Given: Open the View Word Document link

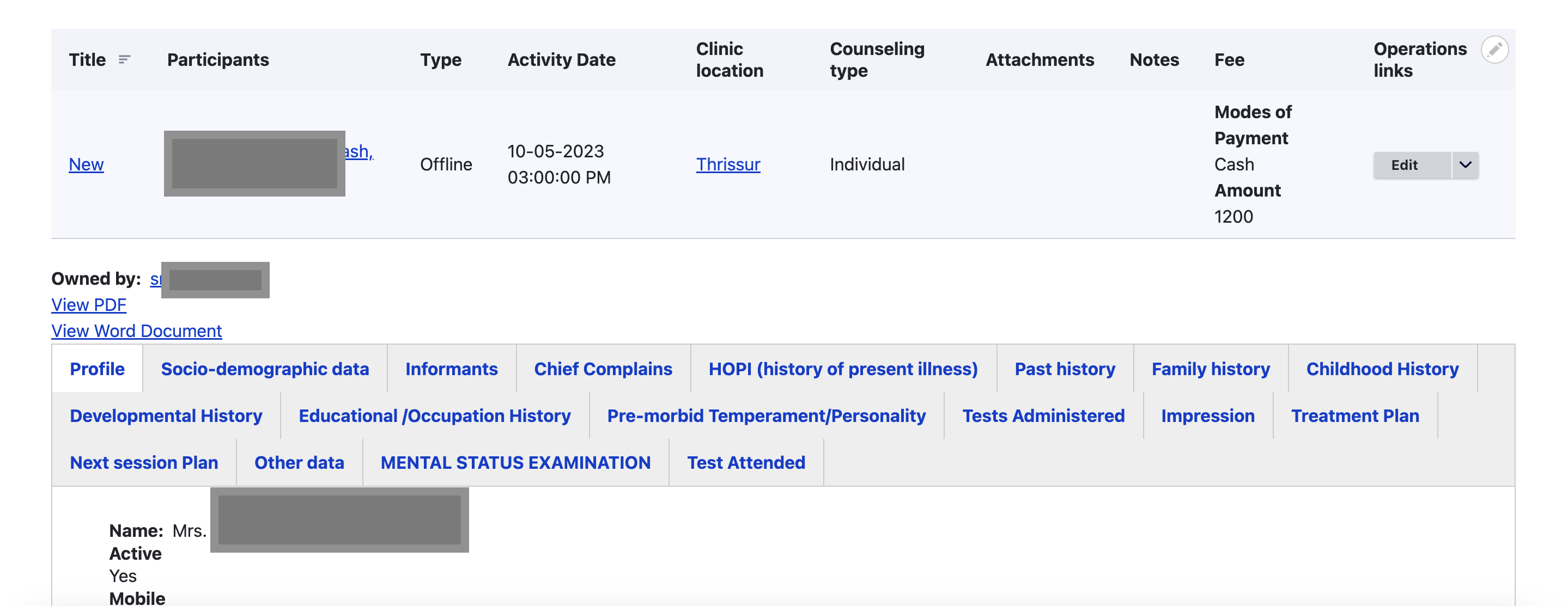Looking at the screenshot, I should click(x=136, y=331).
